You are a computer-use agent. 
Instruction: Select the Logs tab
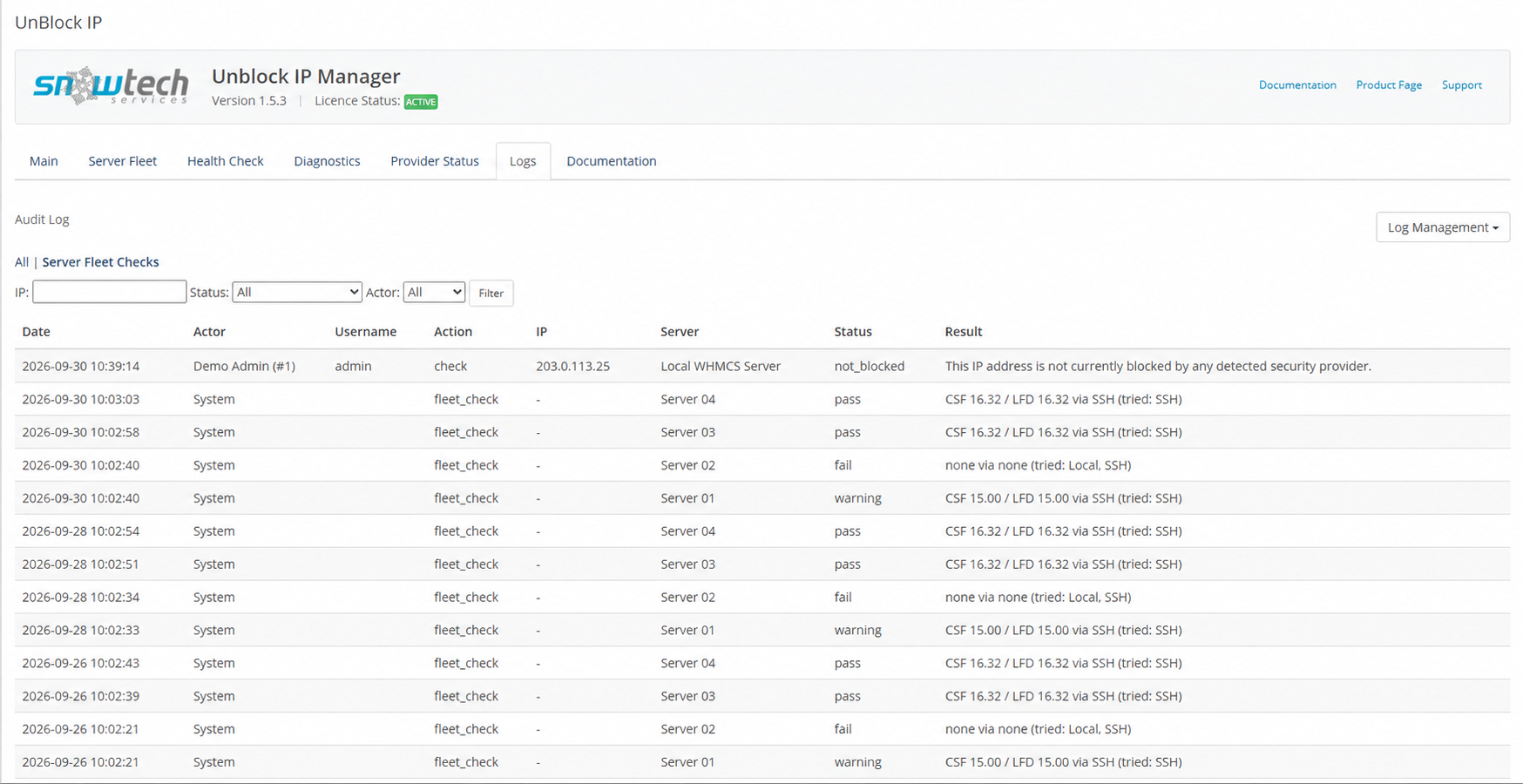point(523,161)
